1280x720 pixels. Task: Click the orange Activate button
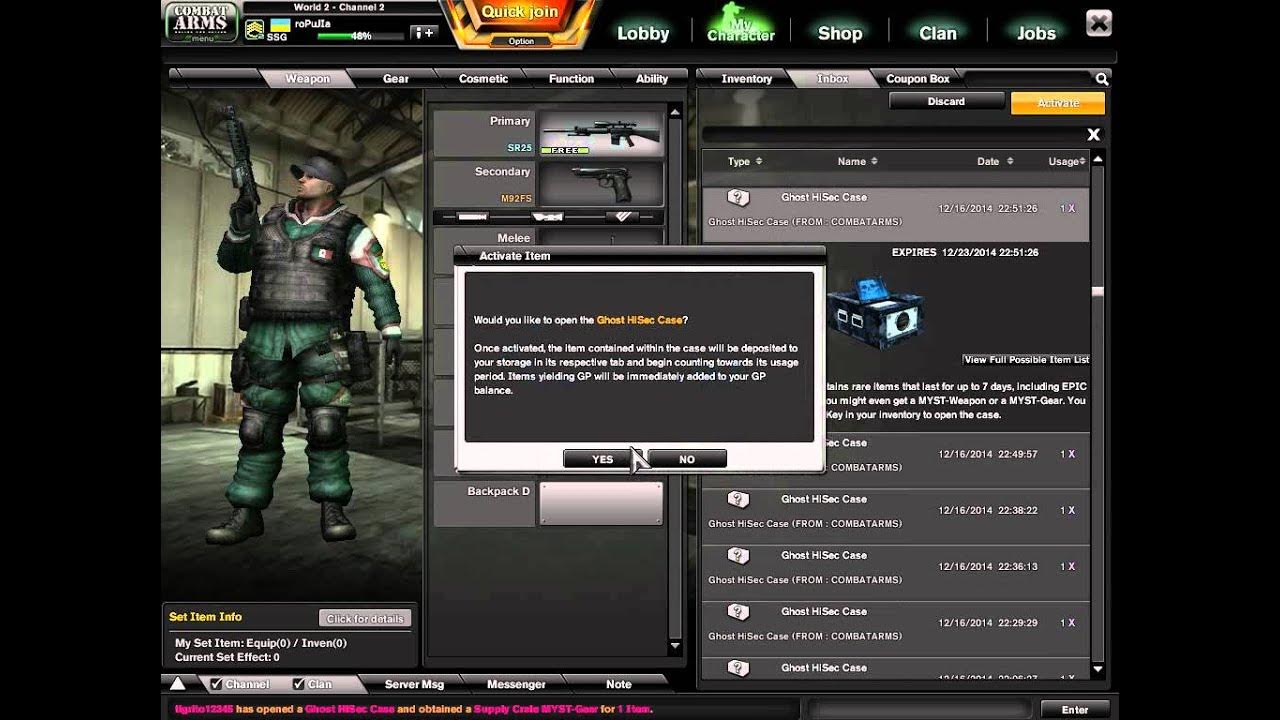click(1058, 102)
